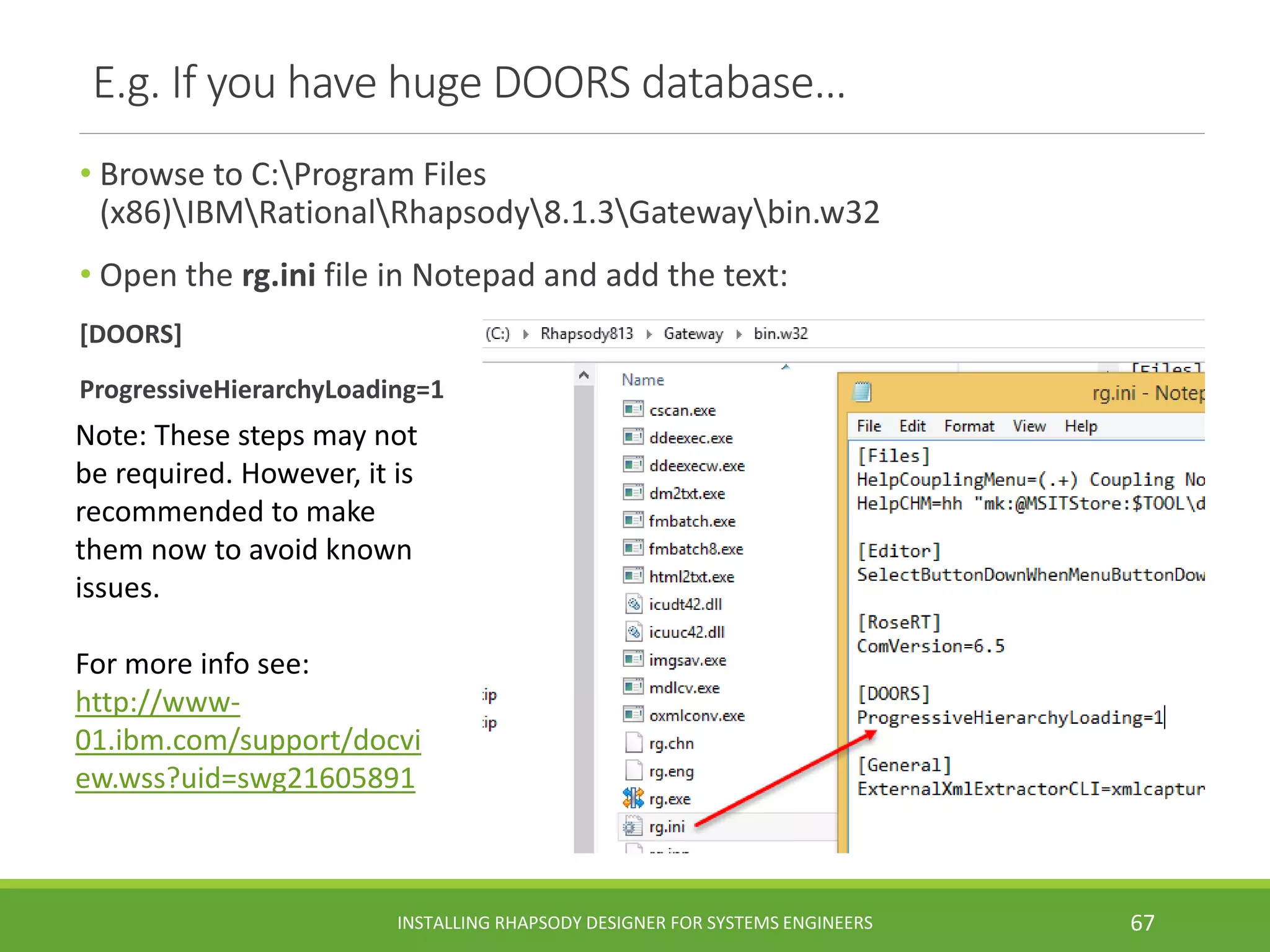Viewport: 1270px width, 952px height.
Task: Click the scroll-up arrow of Explorer pane
Action: pos(584,375)
